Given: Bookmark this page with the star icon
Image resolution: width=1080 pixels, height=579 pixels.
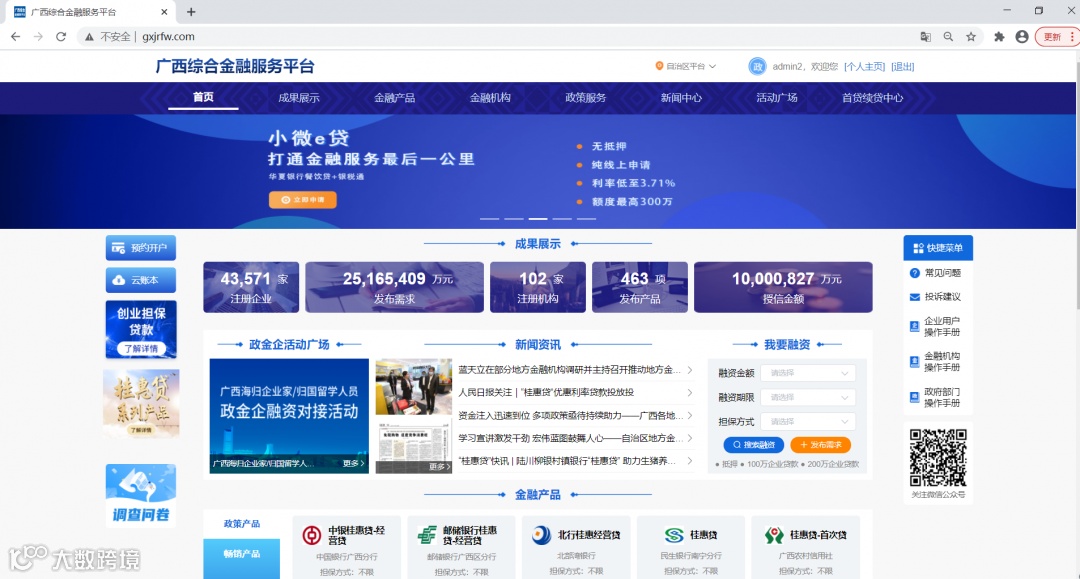Looking at the screenshot, I should [971, 36].
